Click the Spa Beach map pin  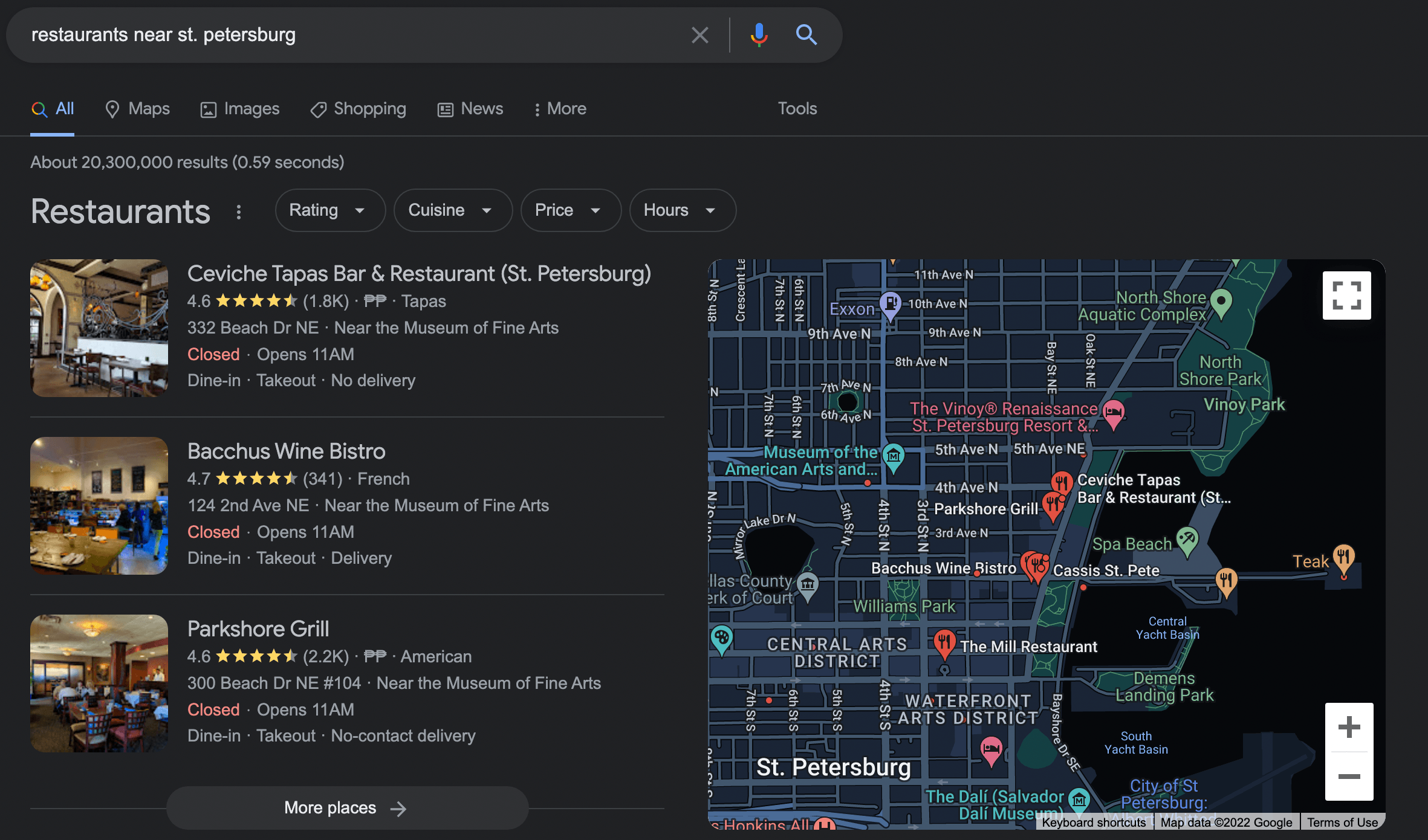(x=1187, y=541)
